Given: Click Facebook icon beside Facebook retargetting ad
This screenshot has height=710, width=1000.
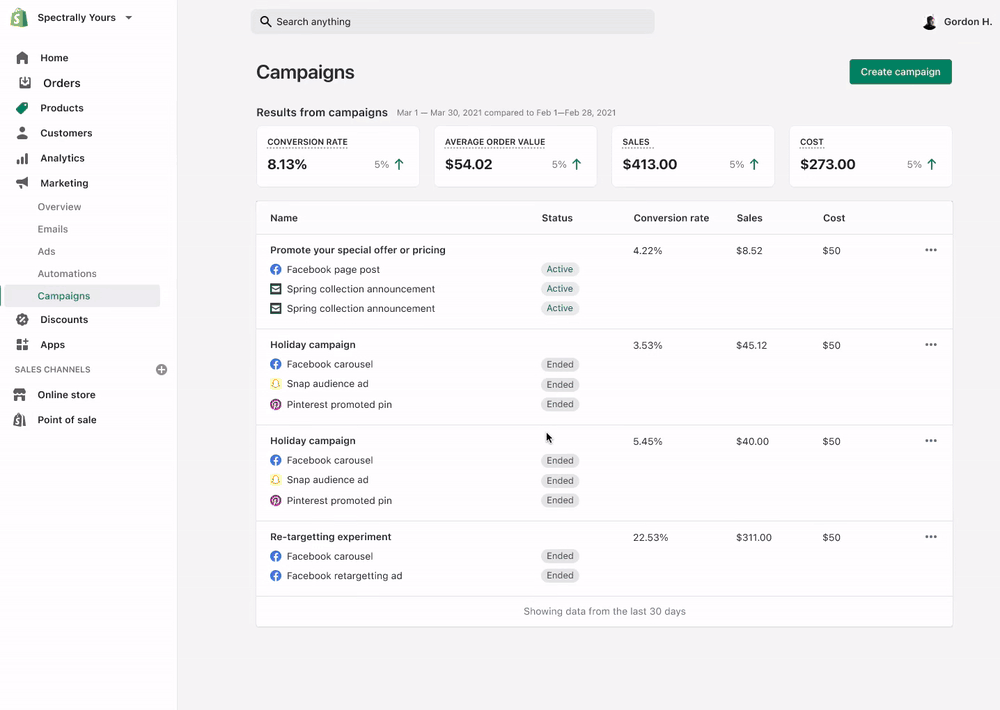Looking at the screenshot, I should (x=276, y=575).
